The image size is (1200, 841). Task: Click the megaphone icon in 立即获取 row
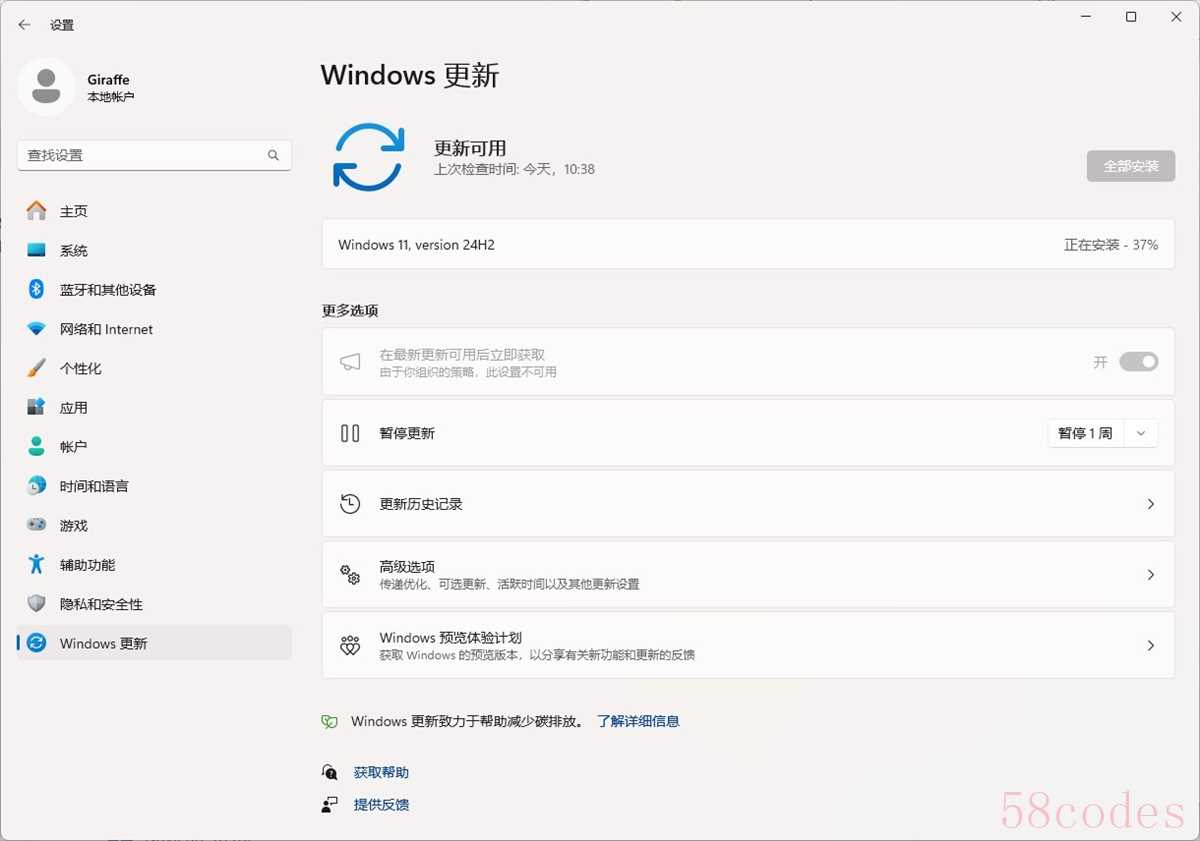350,362
